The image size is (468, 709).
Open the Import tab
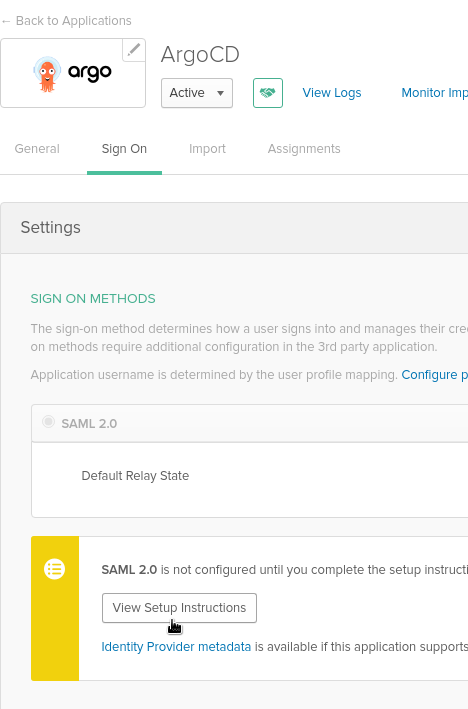tap(207, 149)
